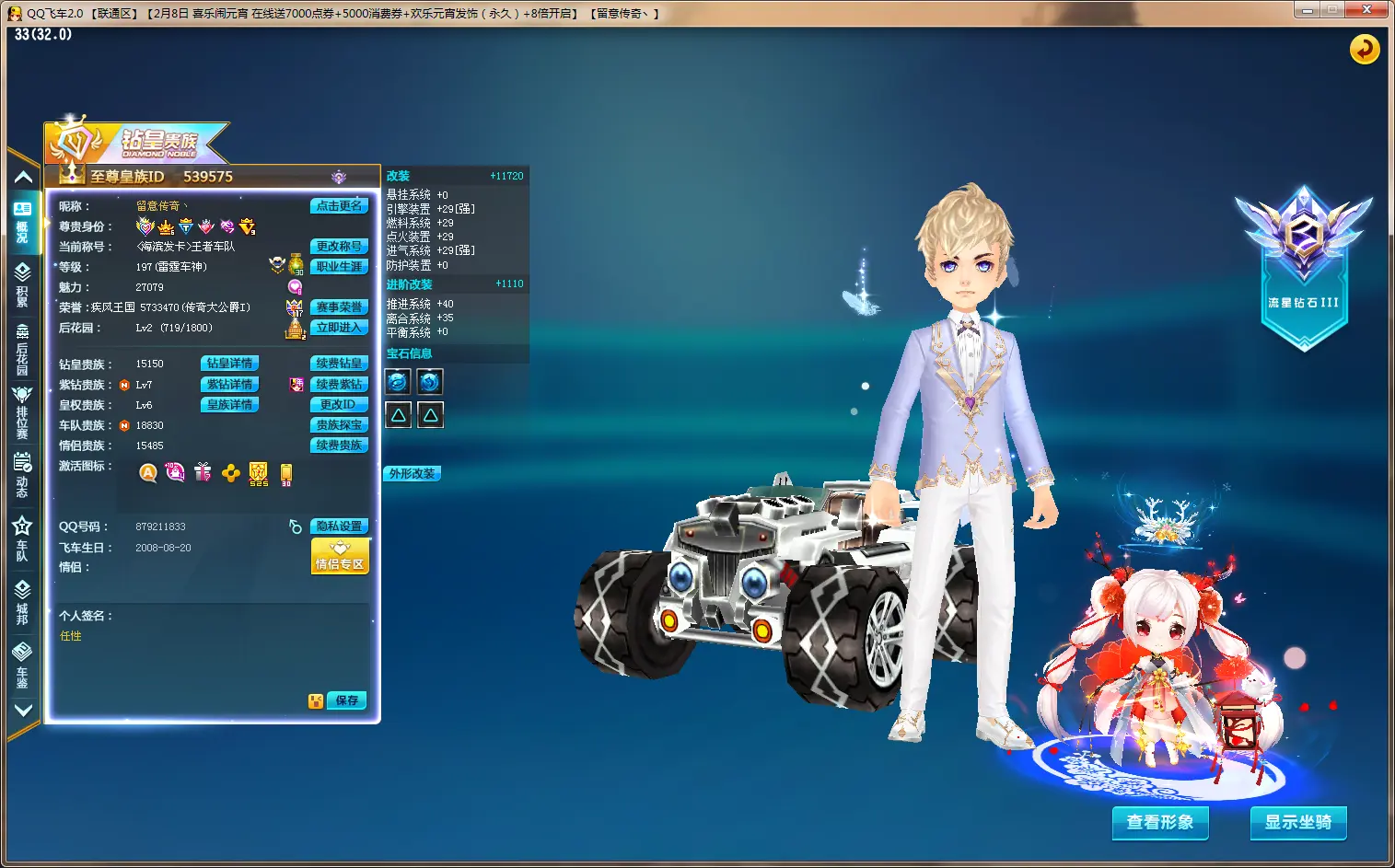Click the first blue gem slot

coord(398,382)
